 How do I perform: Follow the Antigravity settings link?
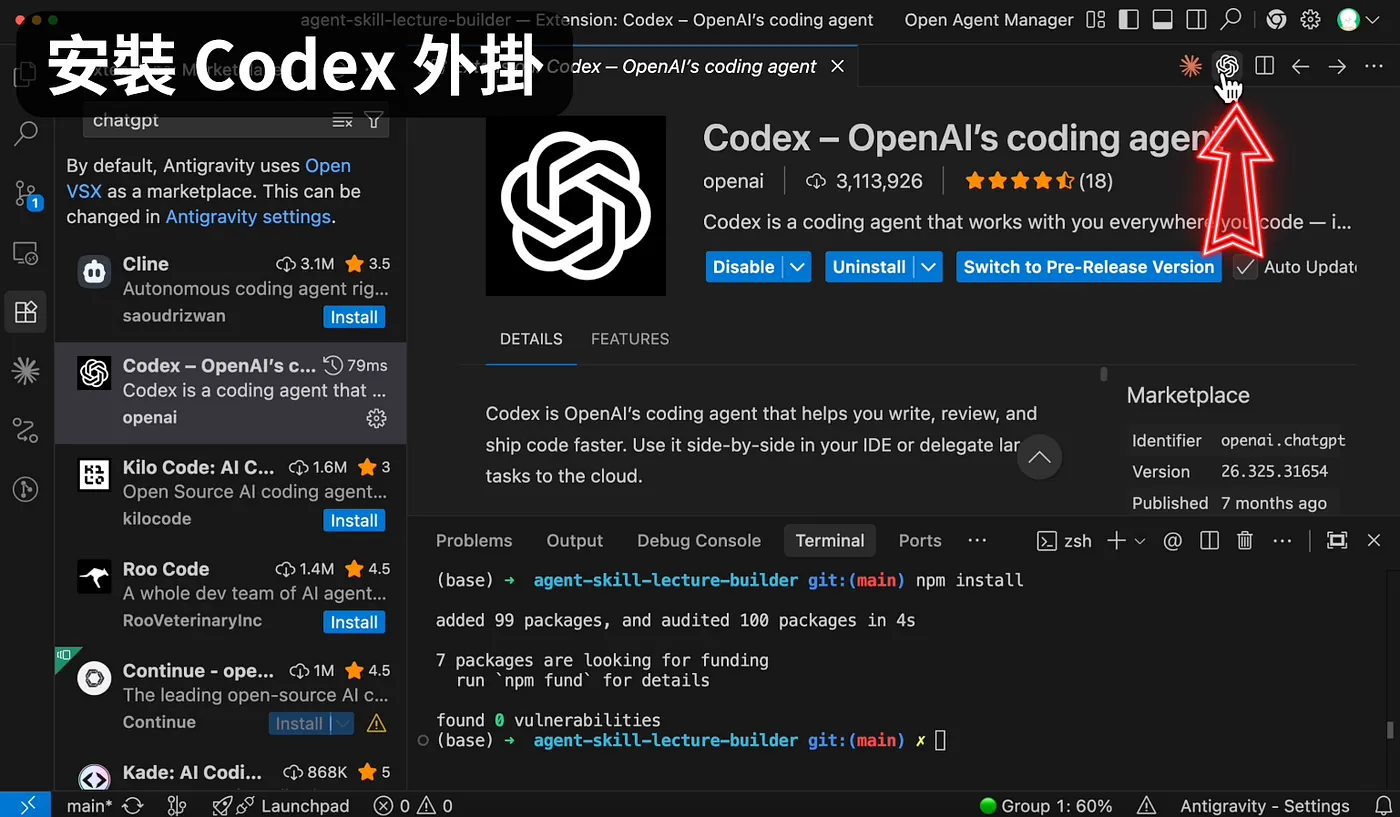[x=247, y=217]
